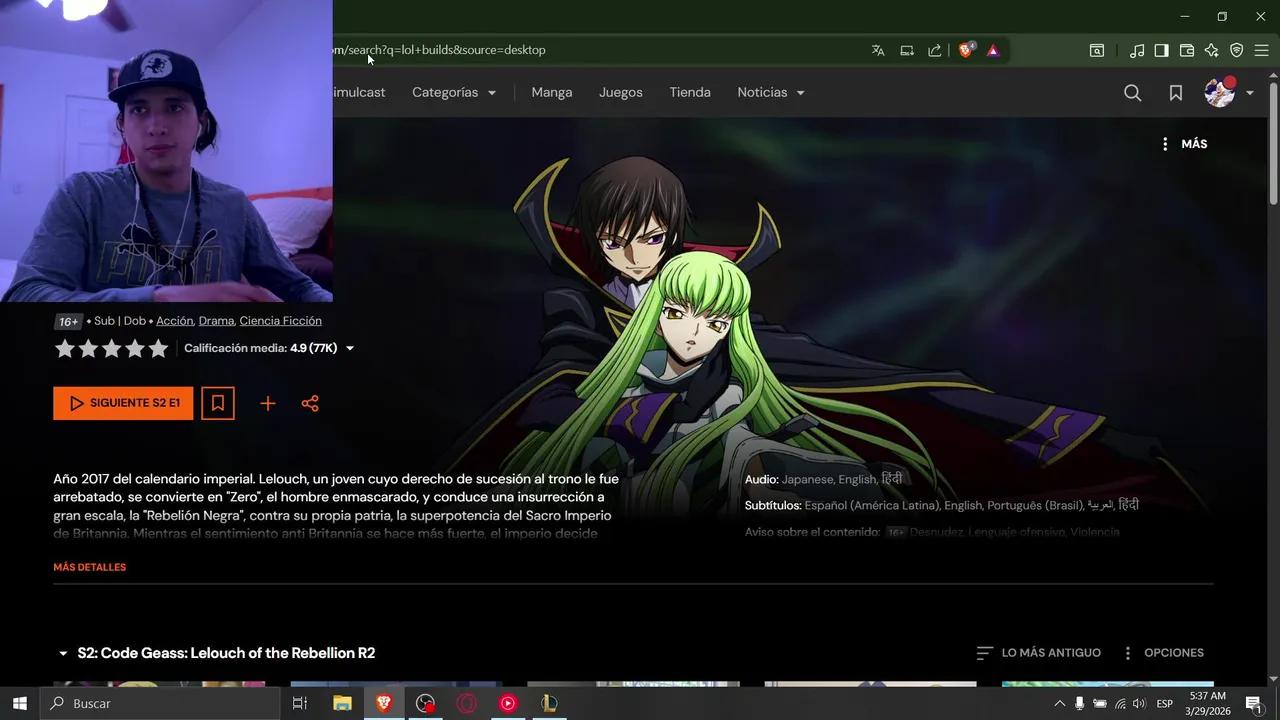Expand MÁS DETALLES below the synopsis

click(90, 567)
